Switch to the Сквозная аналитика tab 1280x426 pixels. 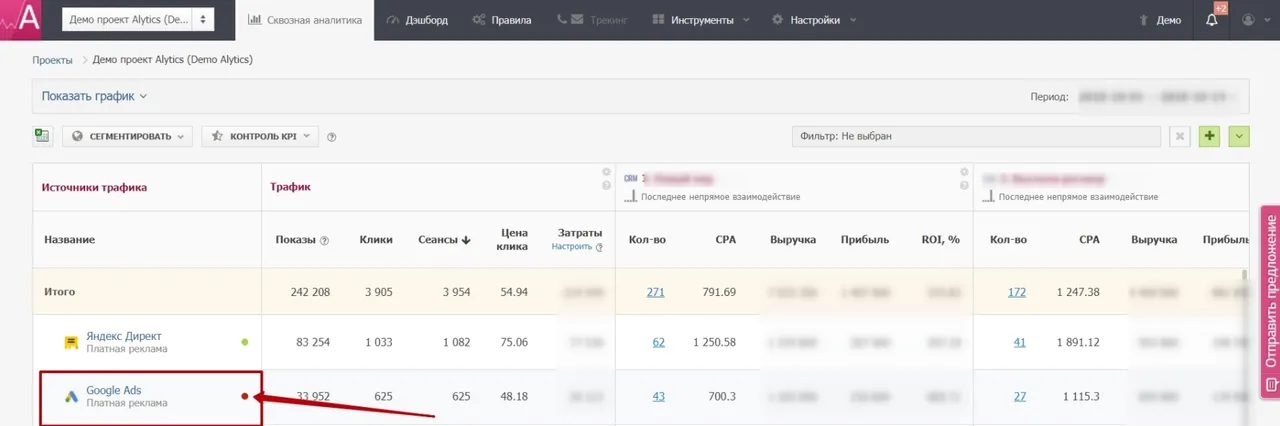(x=305, y=20)
